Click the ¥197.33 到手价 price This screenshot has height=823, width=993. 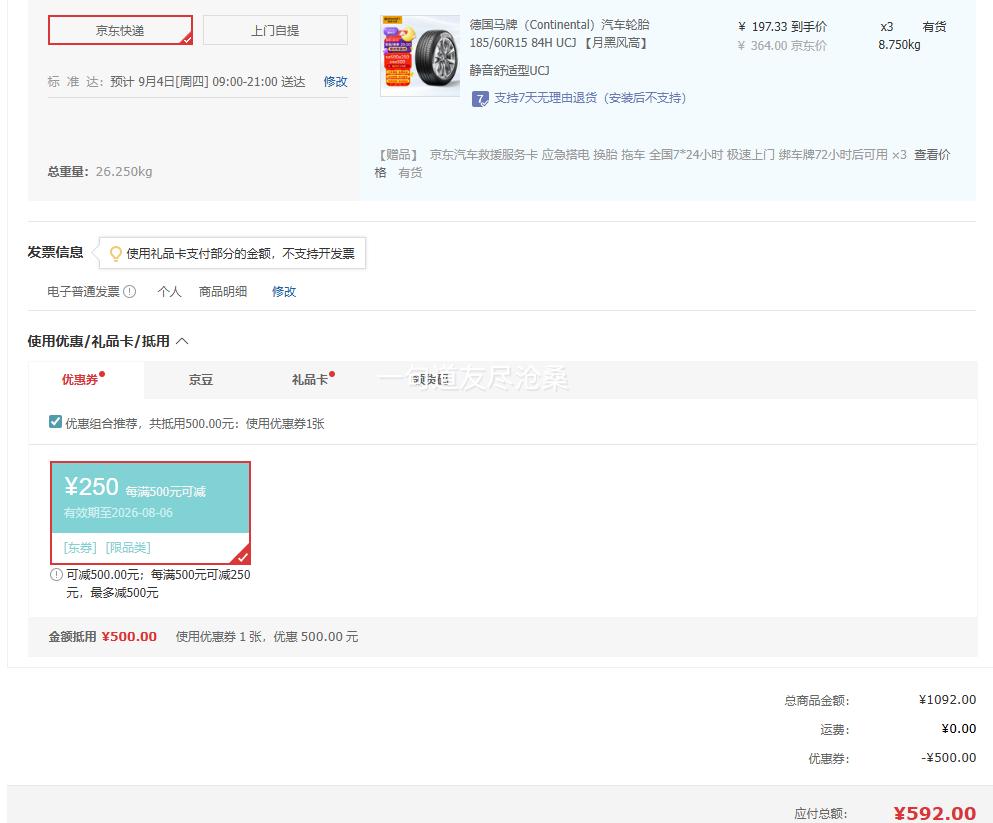782,27
